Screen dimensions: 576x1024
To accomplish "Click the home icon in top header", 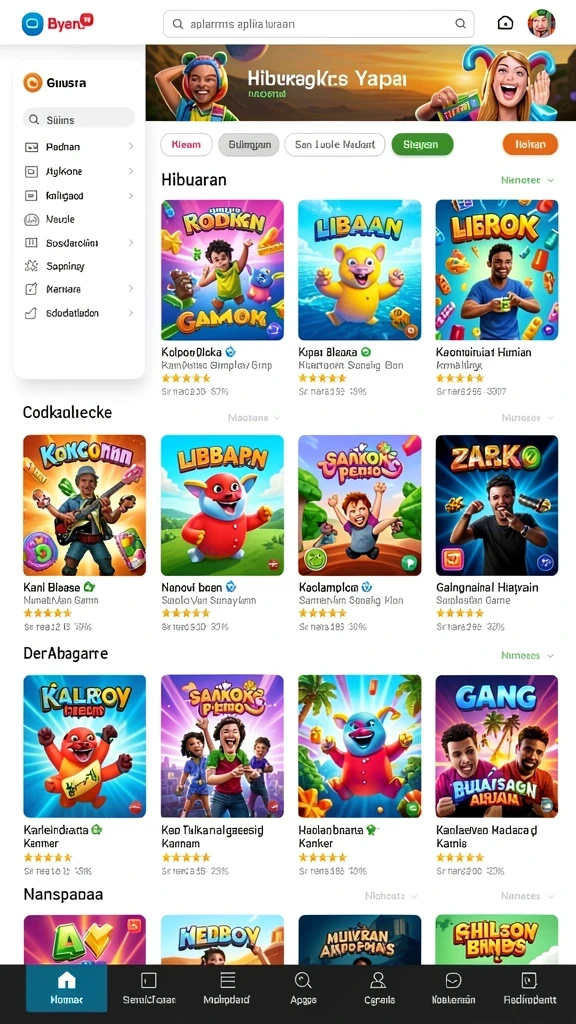I will click(505, 23).
